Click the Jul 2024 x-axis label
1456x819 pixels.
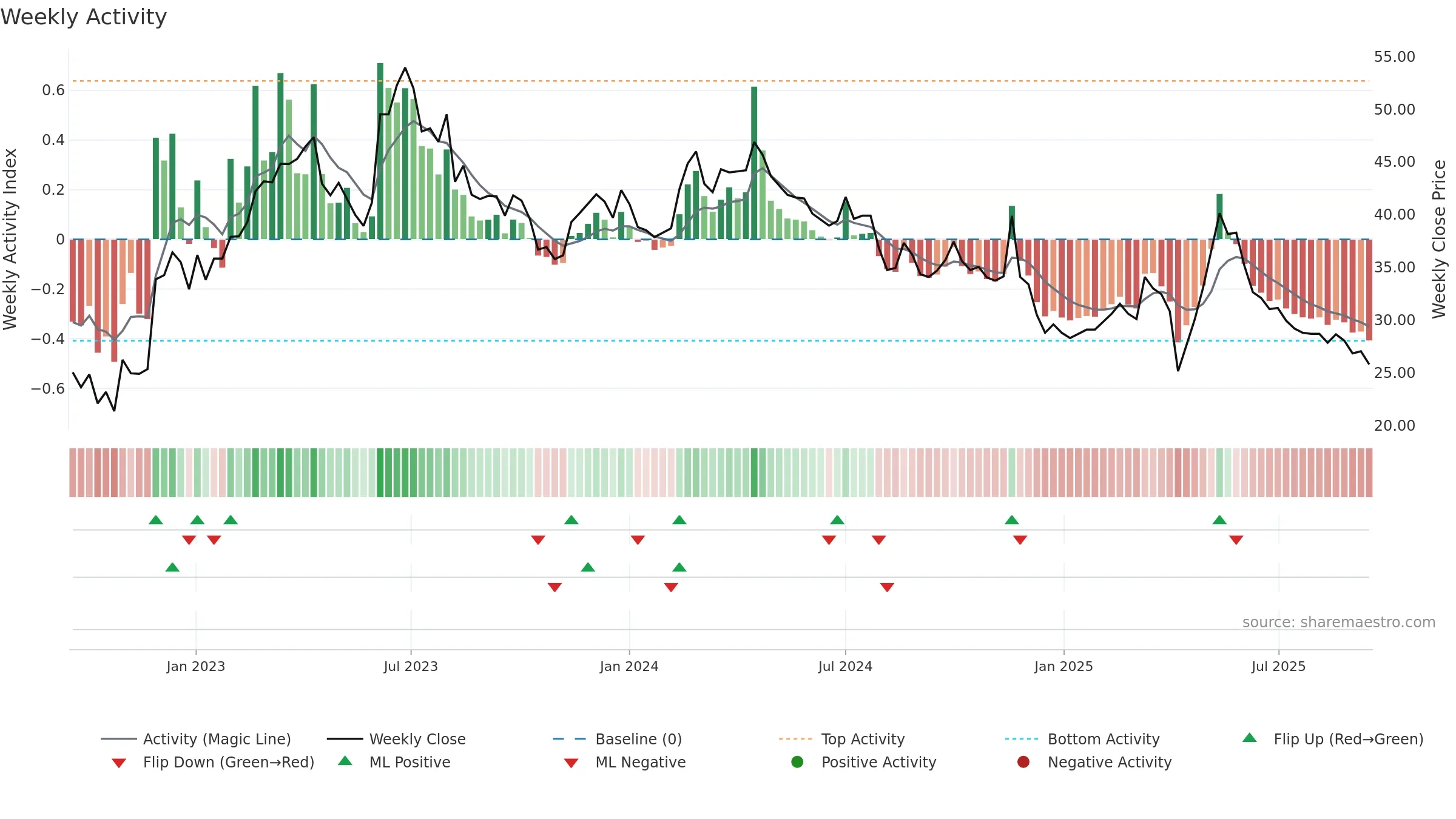click(x=845, y=666)
